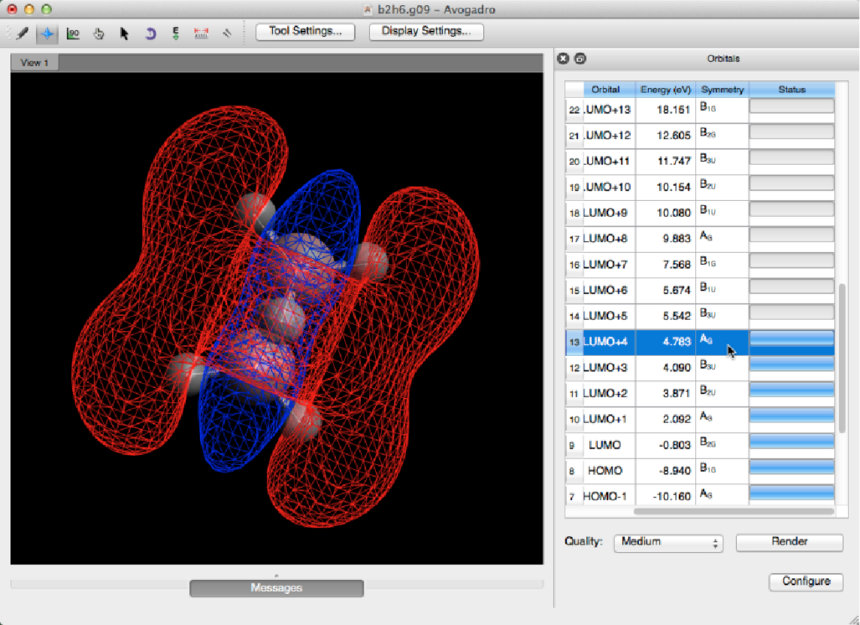Click the orbitals list vertical scrollbar
860x625 pixels.
click(841, 359)
